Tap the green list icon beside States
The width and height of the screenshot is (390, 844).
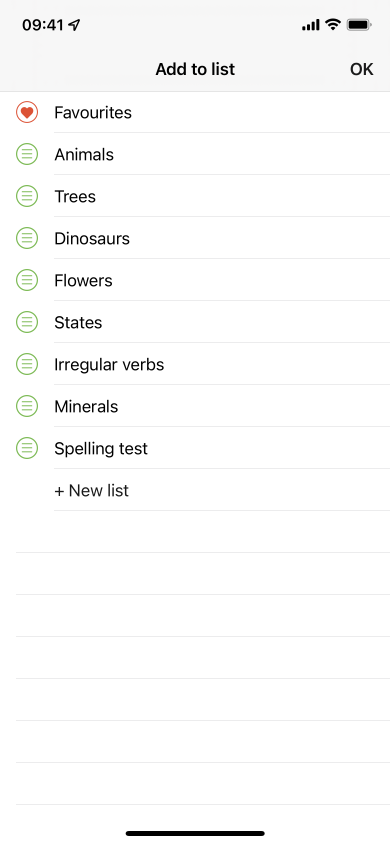tap(27, 322)
